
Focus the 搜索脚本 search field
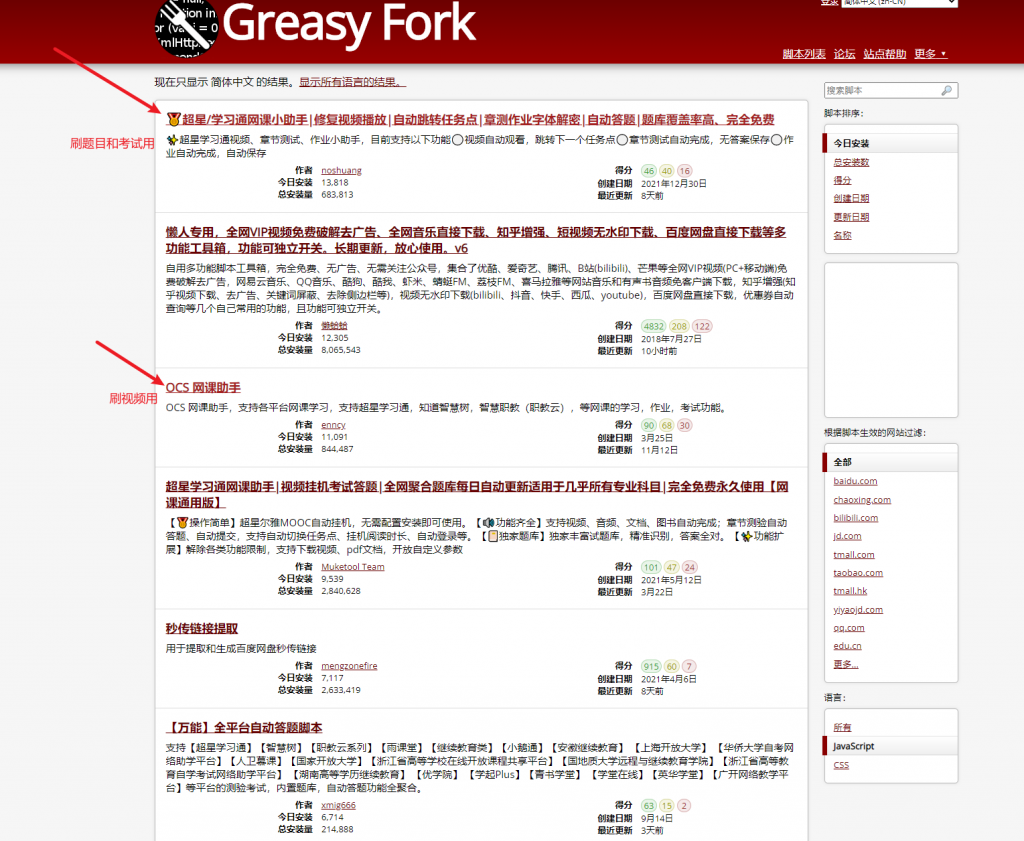point(891,90)
